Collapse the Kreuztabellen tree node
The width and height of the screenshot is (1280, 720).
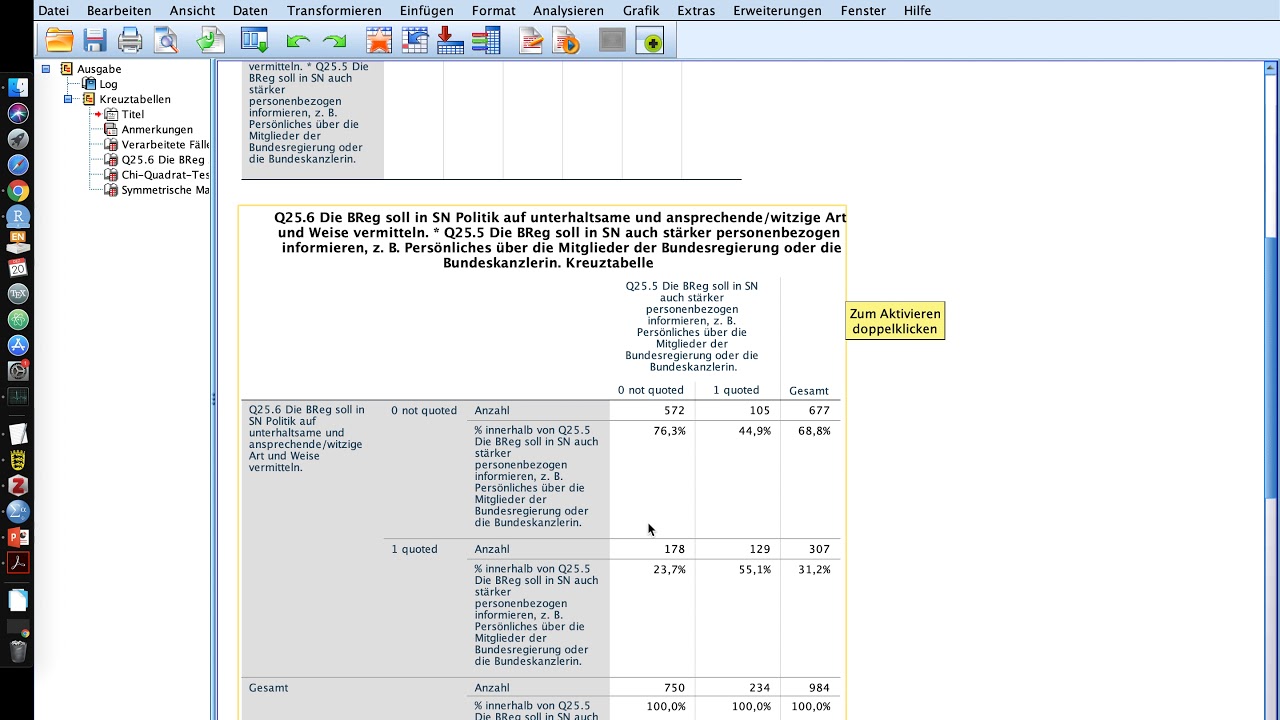pos(68,99)
